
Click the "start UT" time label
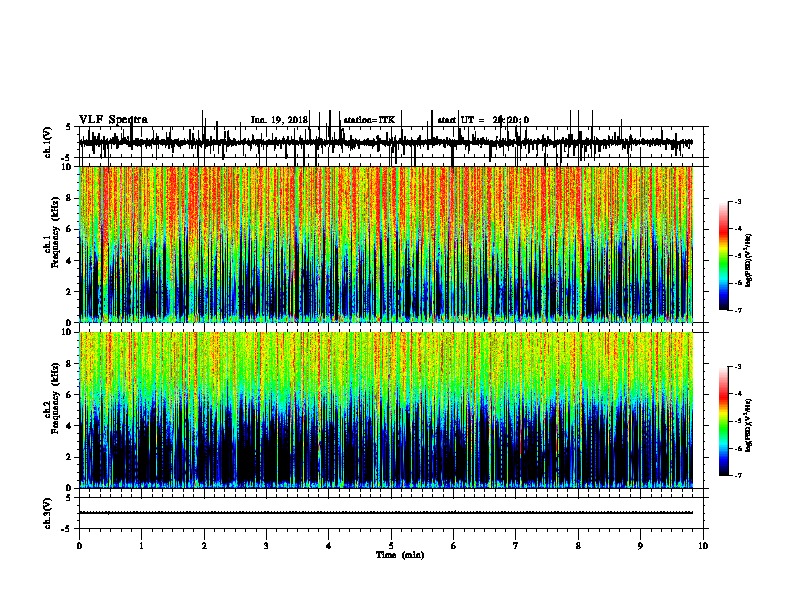tap(483, 120)
